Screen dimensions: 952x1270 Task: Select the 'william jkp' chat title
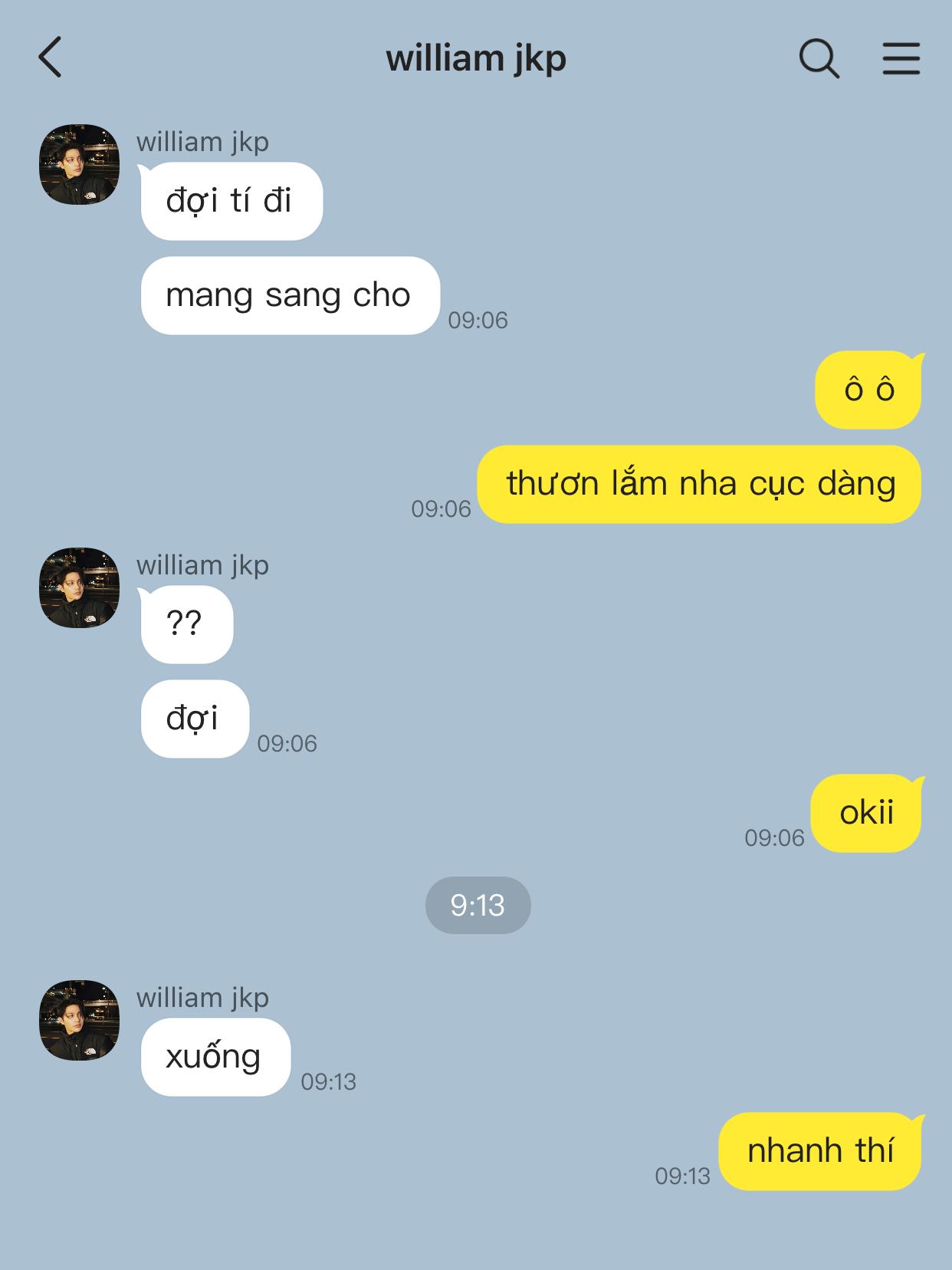pos(476,59)
